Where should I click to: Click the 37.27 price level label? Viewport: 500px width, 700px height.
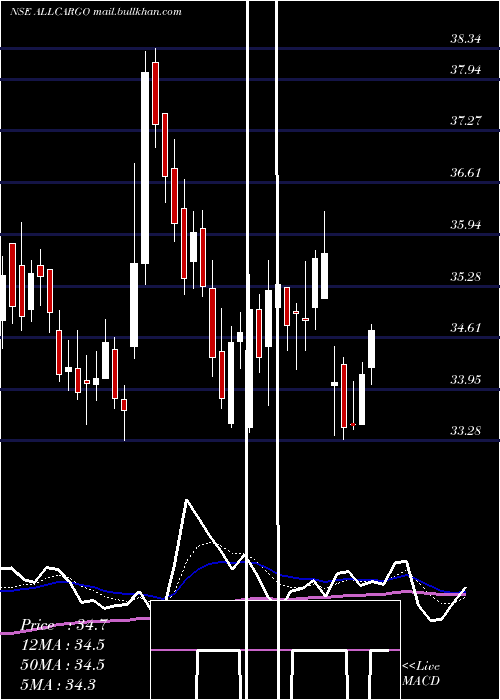(x=466, y=121)
